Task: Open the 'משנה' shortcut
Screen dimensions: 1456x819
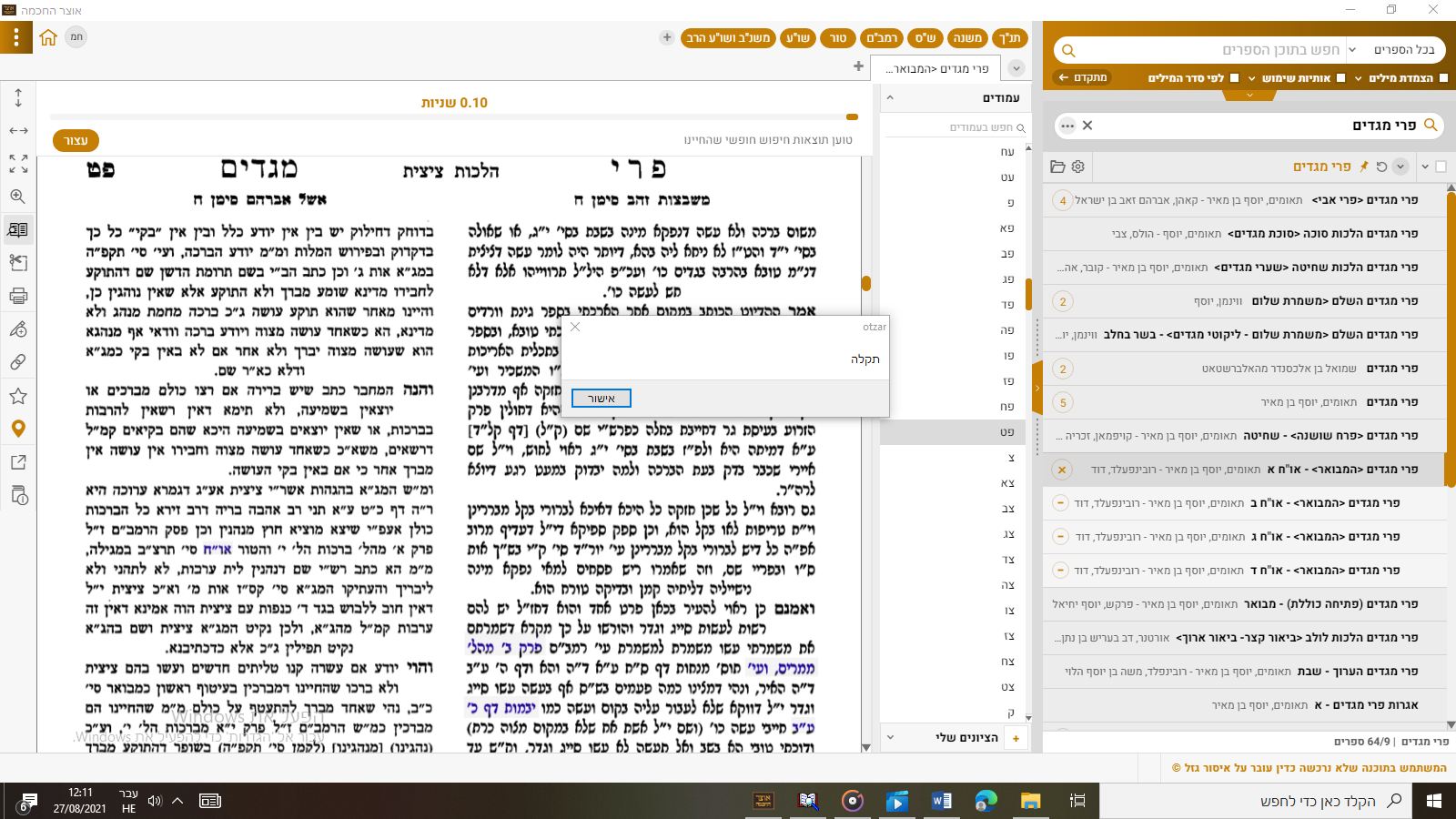Action: 967,37
